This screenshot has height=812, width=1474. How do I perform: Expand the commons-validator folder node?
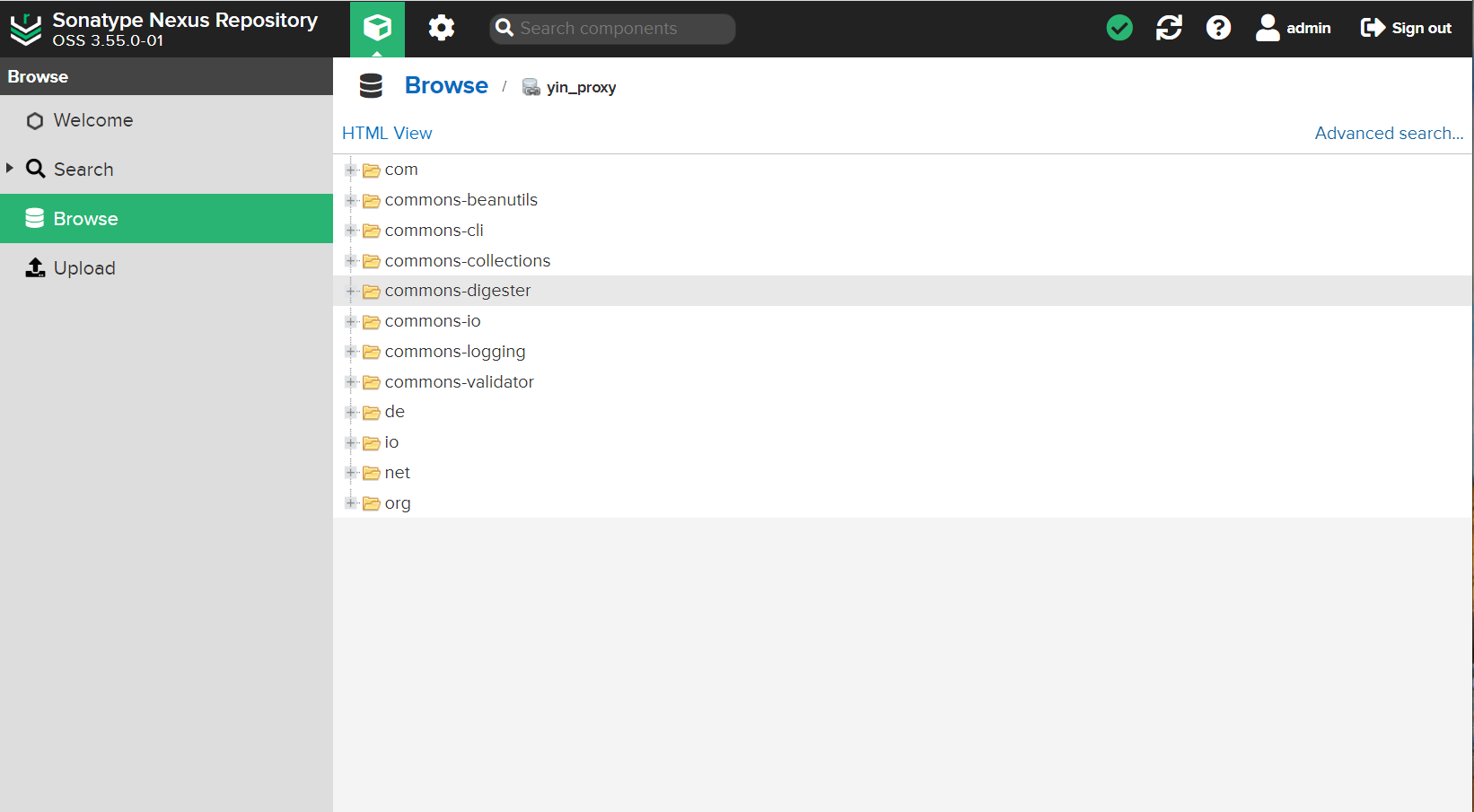[351, 382]
